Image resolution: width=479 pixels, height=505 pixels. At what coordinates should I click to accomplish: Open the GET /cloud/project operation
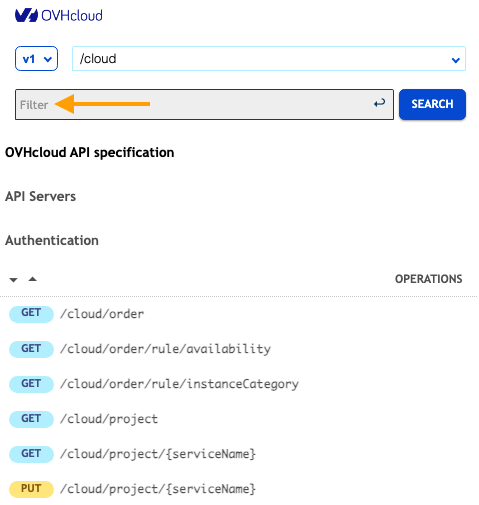tap(109, 419)
